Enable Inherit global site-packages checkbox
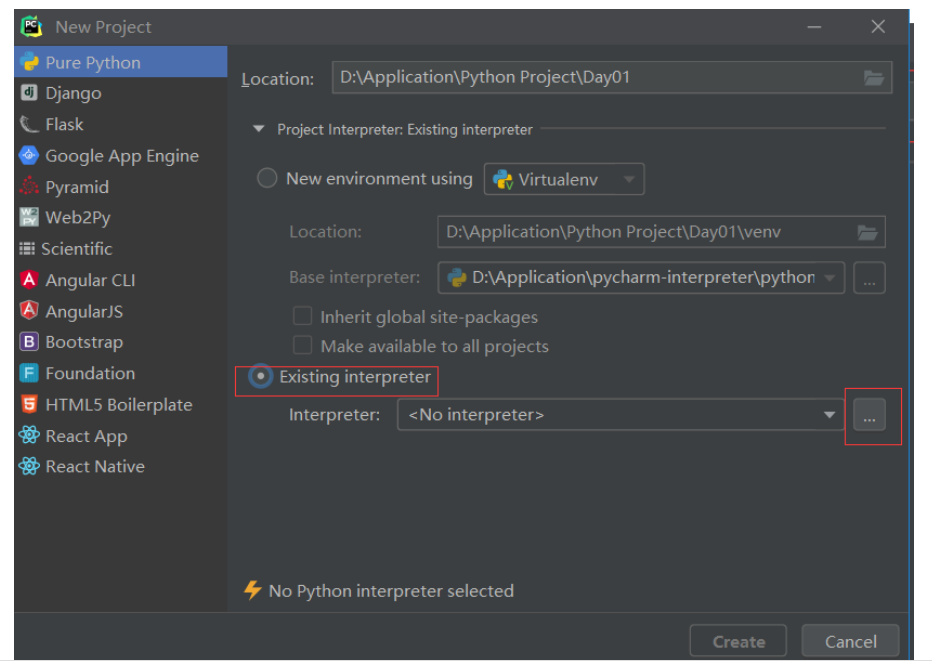This screenshot has width=932, height=664. [303, 316]
